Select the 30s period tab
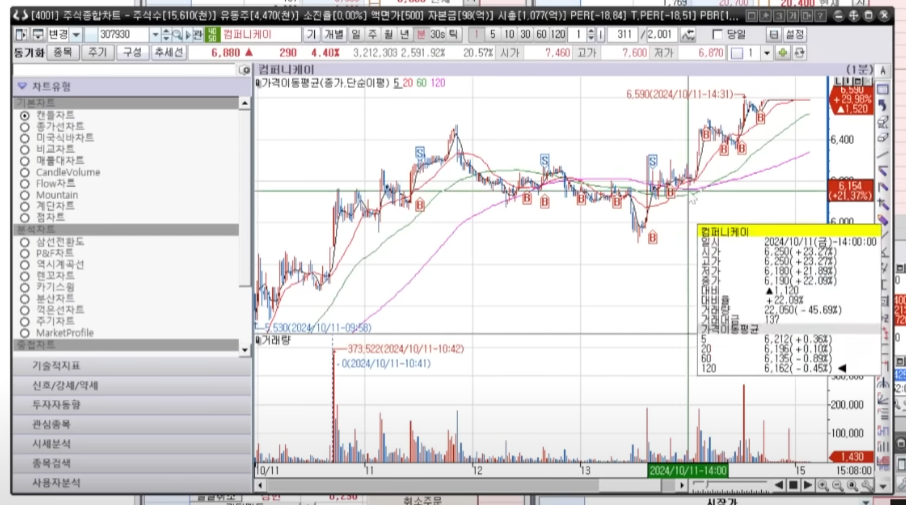 [x=437, y=35]
